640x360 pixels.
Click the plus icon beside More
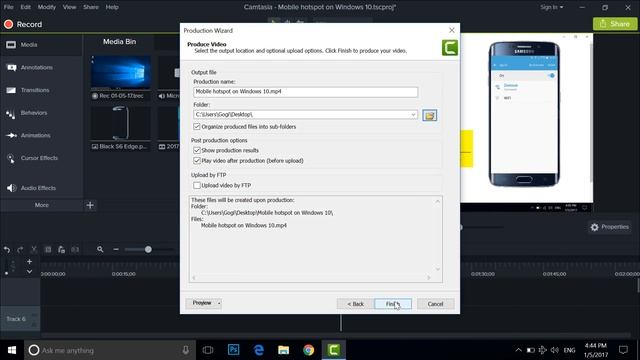90,205
